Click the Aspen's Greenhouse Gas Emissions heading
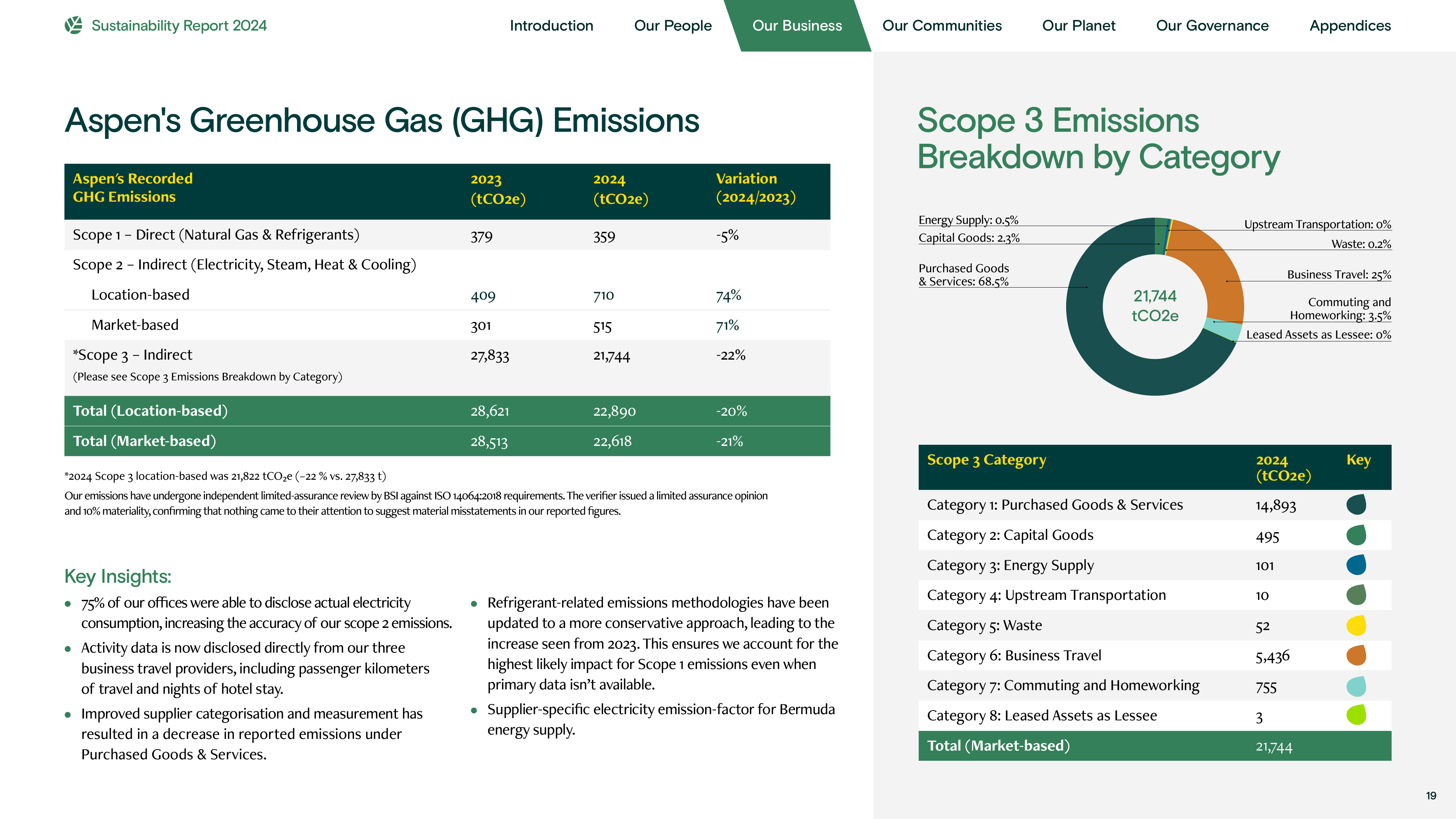The width and height of the screenshot is (1456, 819). click(382, 120)
